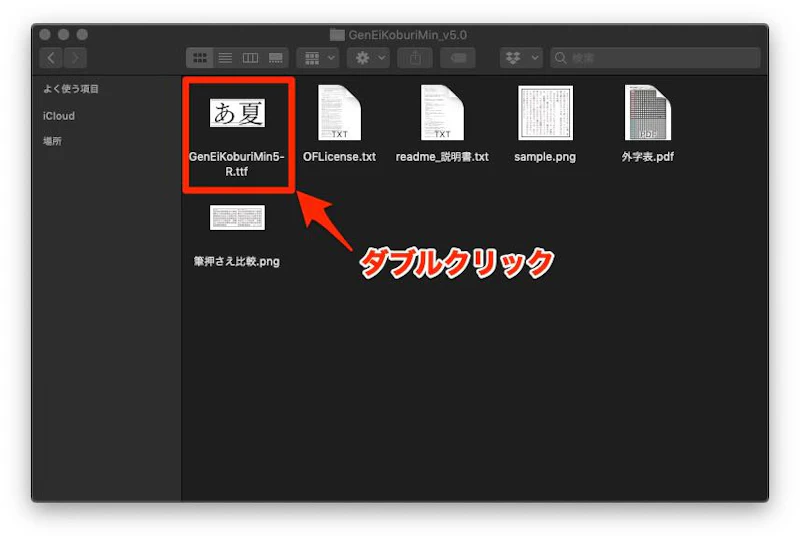Click the OFLicense.txt file name label
The image size is (800, 541).
pos(339,157)
